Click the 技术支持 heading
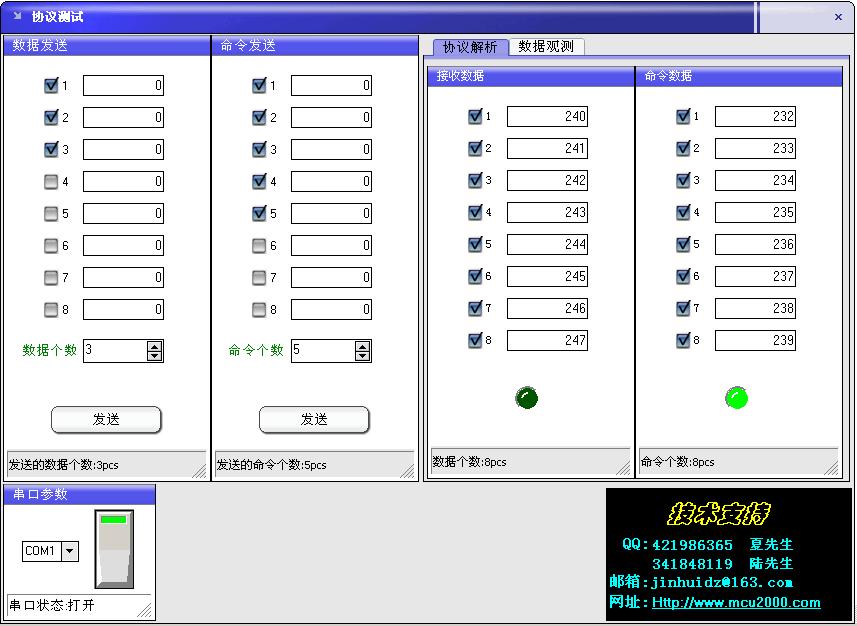This screenshot has height=626, width=857. 718,514
